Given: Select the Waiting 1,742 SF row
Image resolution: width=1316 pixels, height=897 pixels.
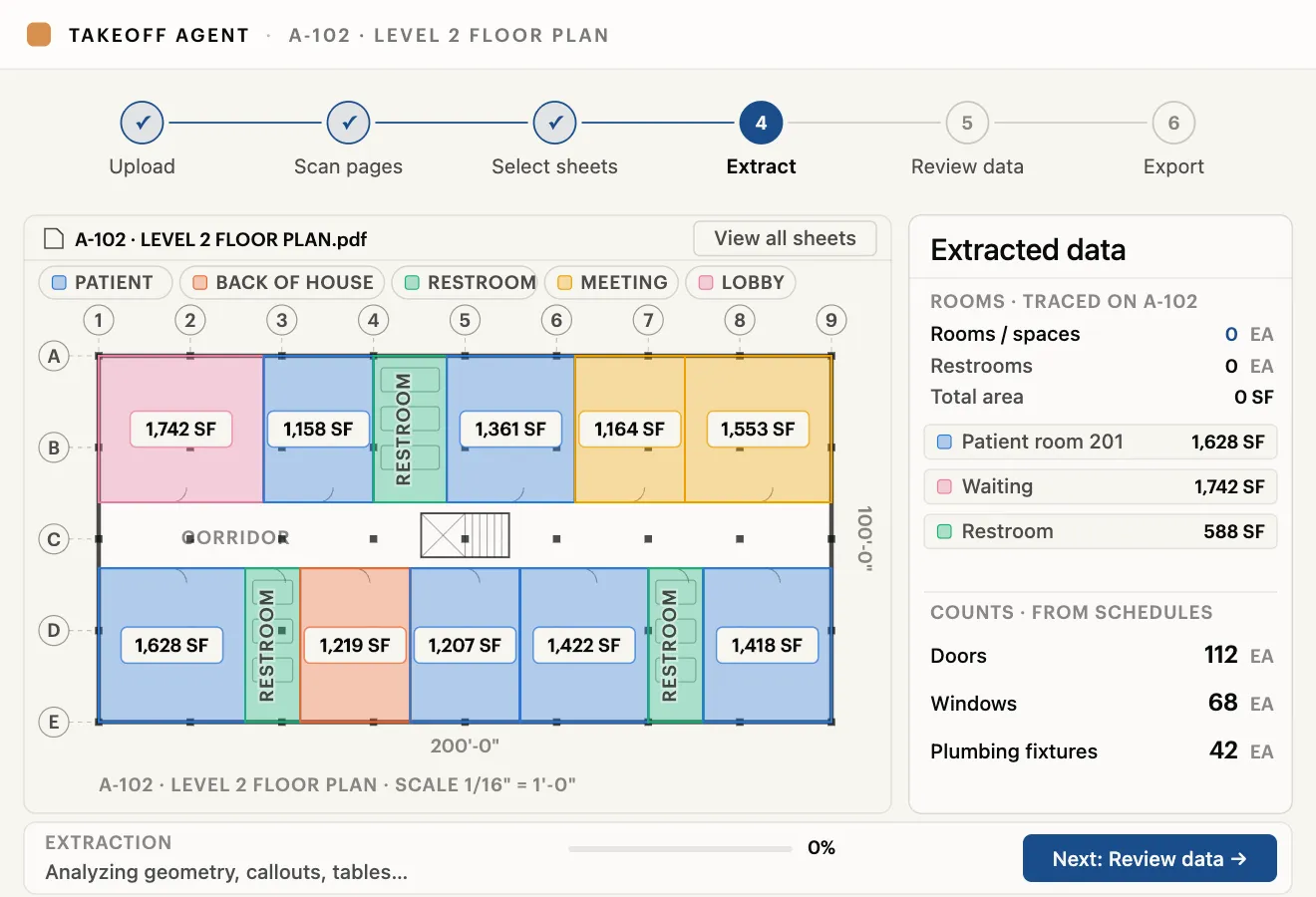Looking at the screenshot, I should pyautogui.click(x=1101, y=486).
